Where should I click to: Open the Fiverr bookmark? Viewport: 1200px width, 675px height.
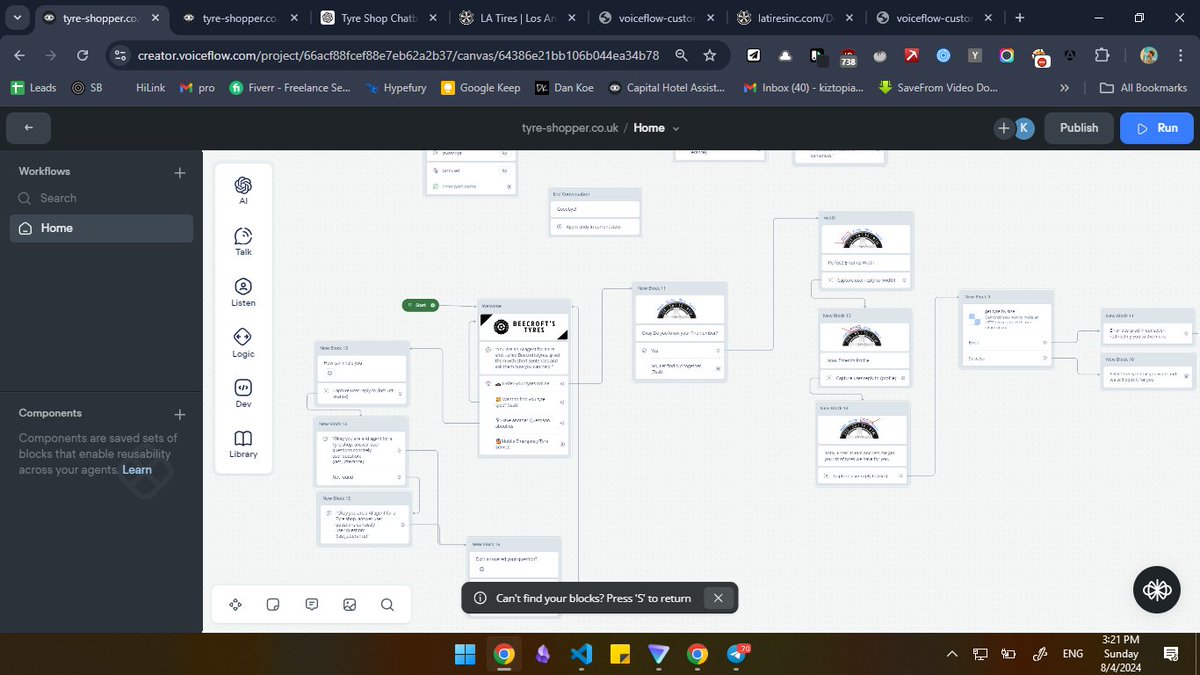(x=290, y=88)
